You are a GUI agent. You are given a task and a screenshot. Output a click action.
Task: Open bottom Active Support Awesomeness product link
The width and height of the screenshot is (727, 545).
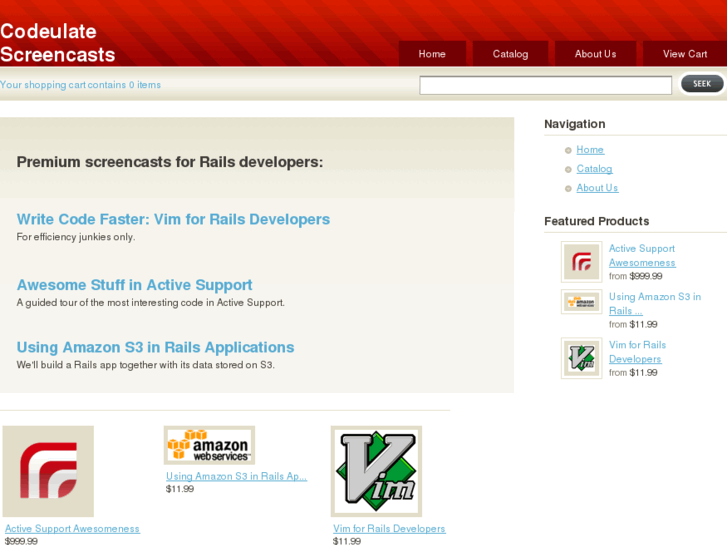[x=72, y=529]
